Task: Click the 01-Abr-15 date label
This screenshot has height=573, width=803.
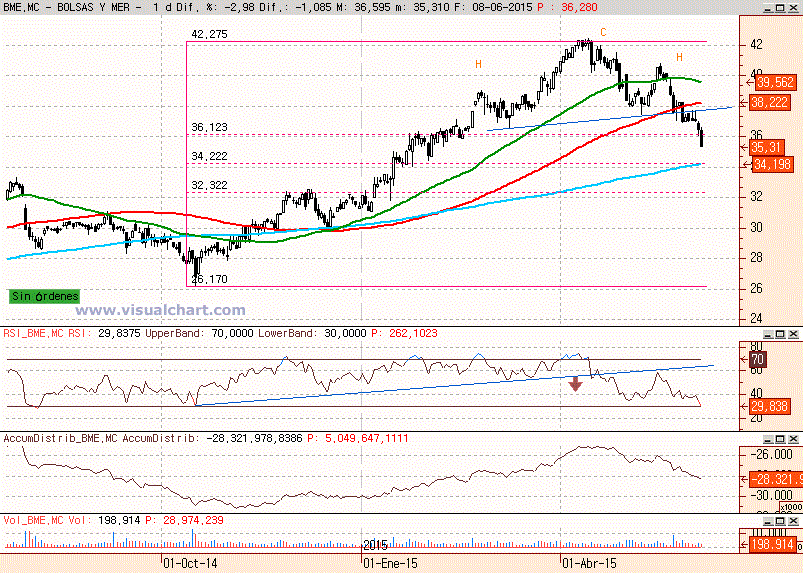Action: pyautogui.click(x=589, y=563)
